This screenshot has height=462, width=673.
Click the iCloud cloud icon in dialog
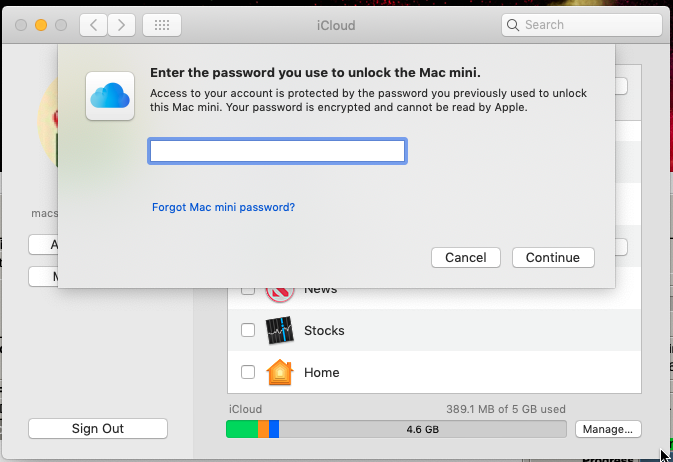110,96
